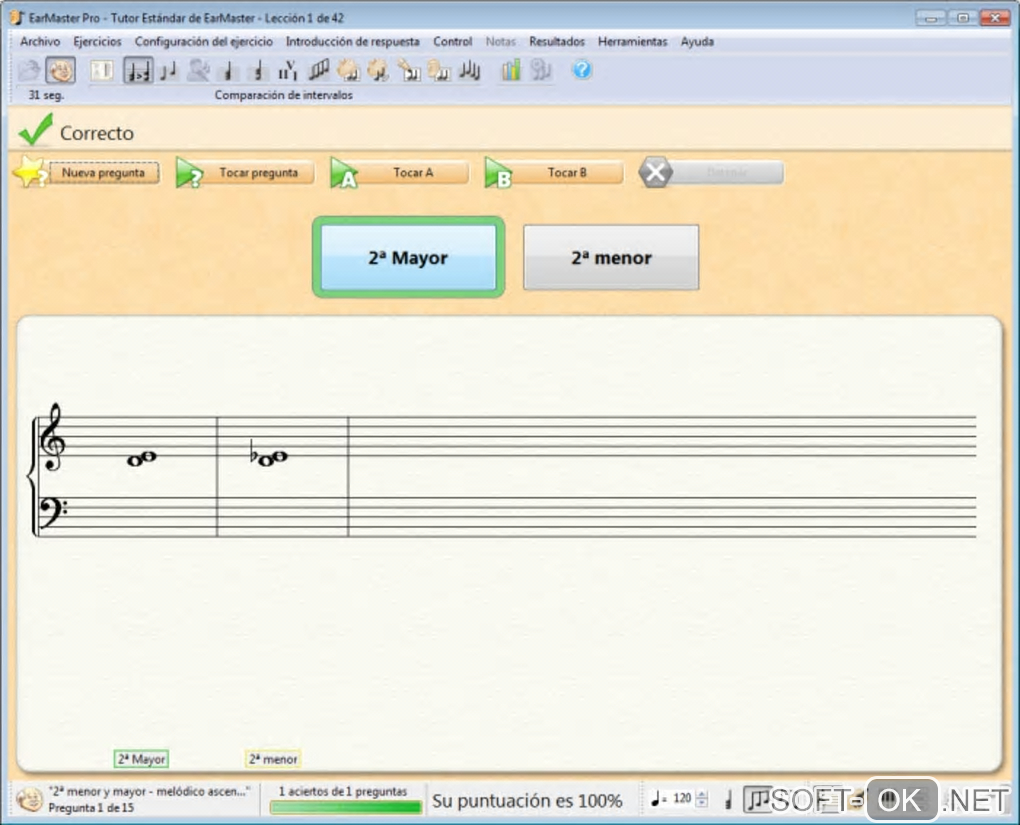
Task: Click the green score progress bar
Action: pyautogui.click(x=345, y=807)
